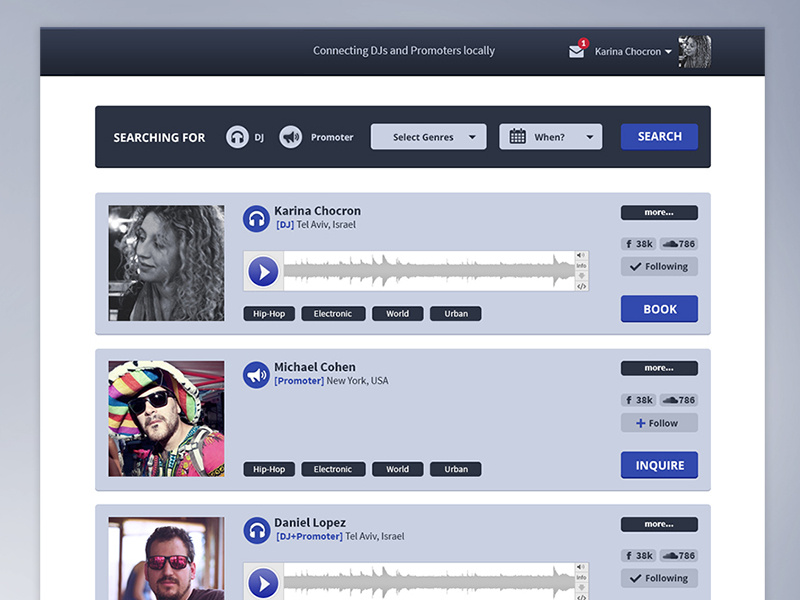The image size is (800, 600).
Task: Click Michael Cohen's megaphone promoter icon
Action: [x=256, y=375]
